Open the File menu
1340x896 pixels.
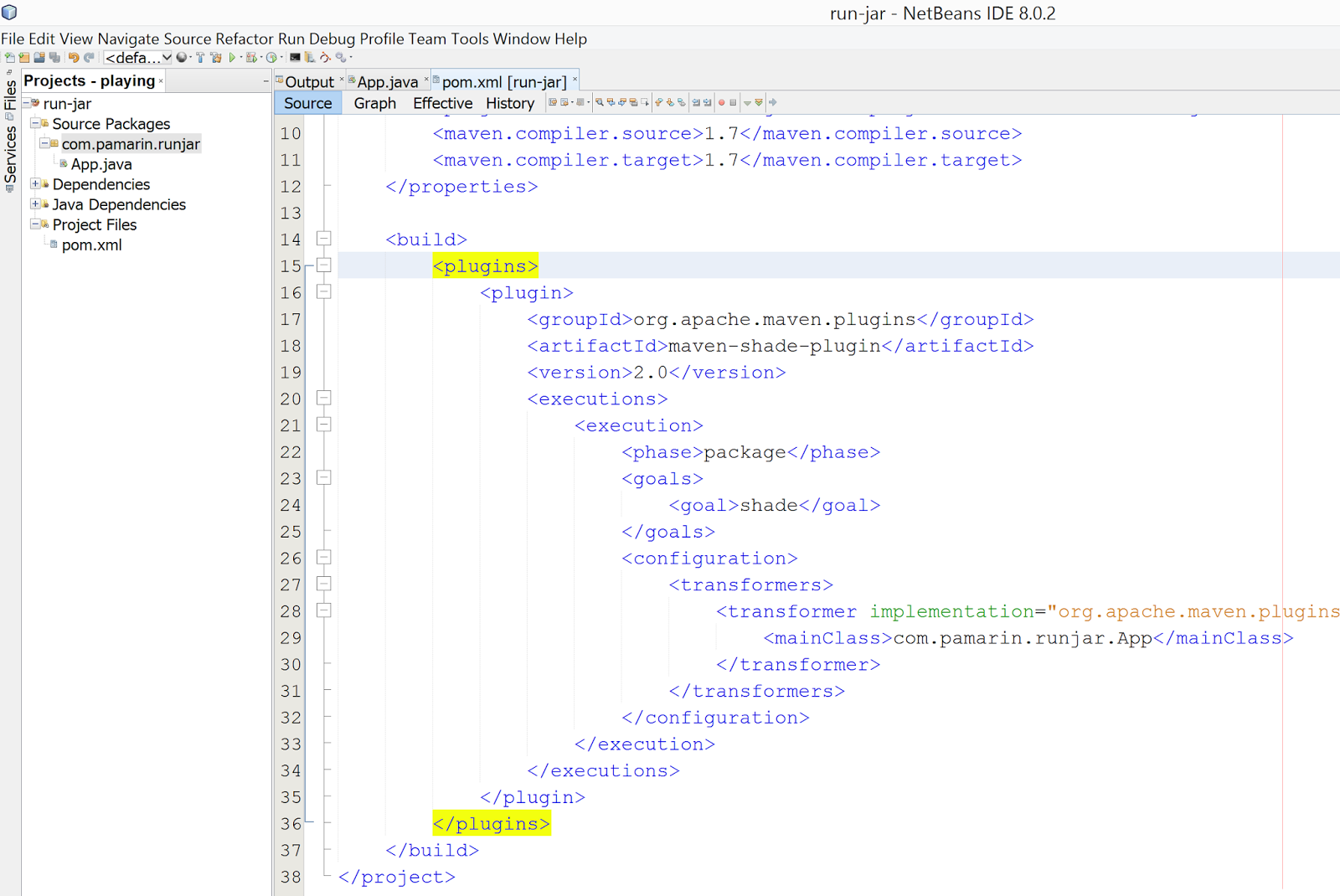point(13,39)
